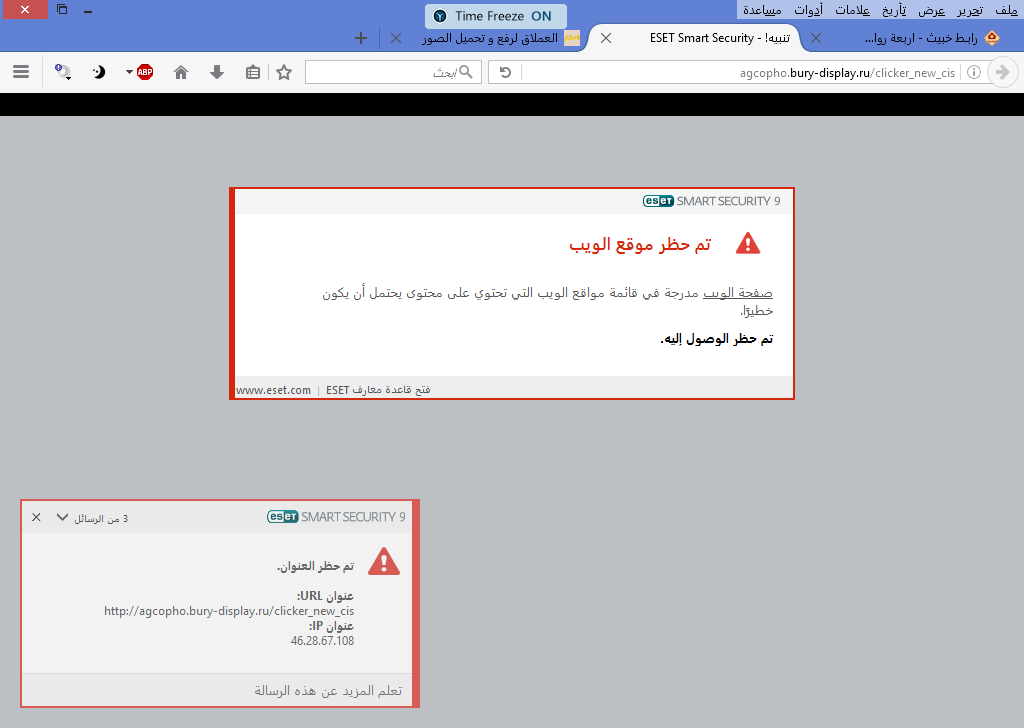The image size is (1024, 728).
Task: Open the ملف menu
Action: tap(1006, 10)
